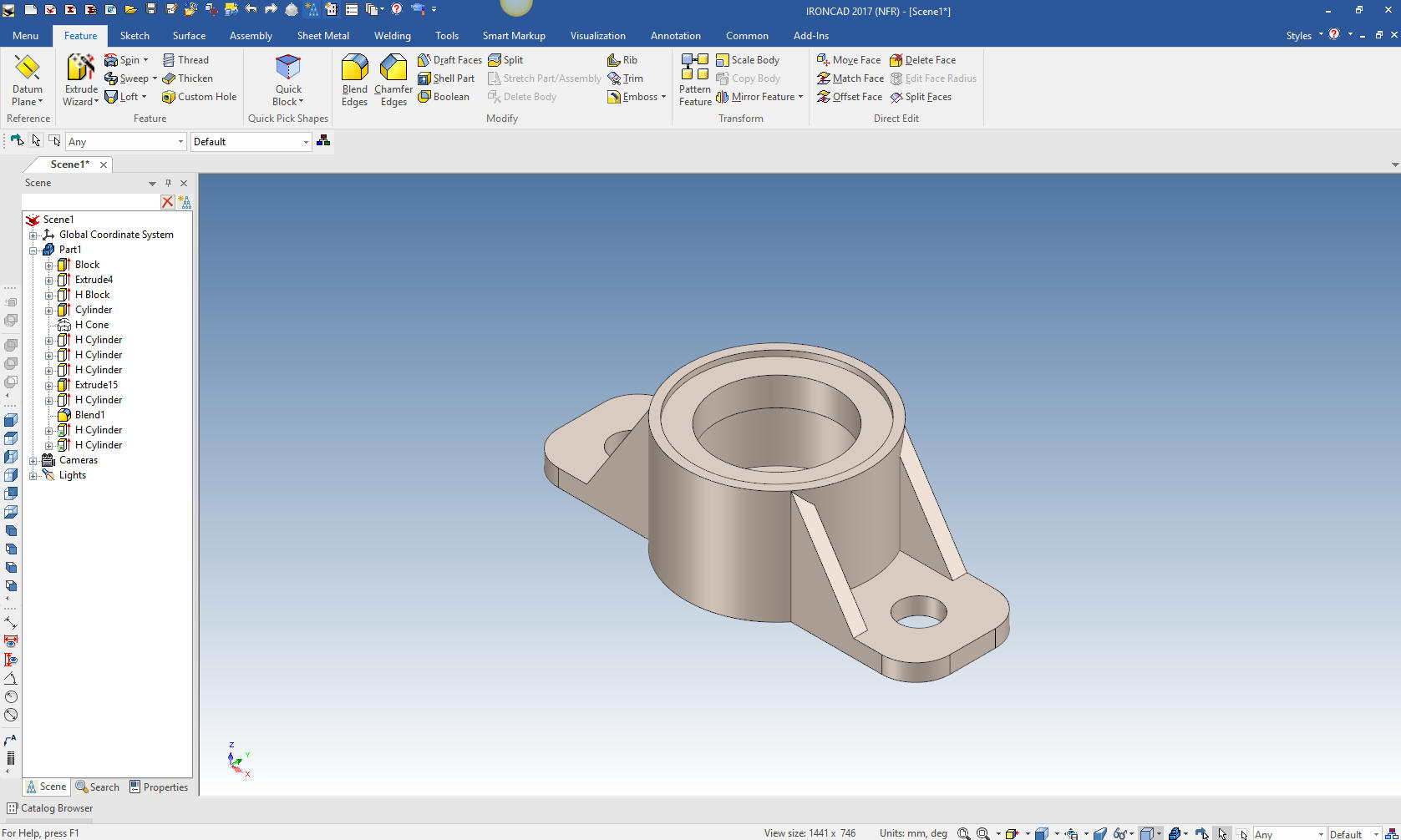Click the Custom Hole tool
The image size is (1401, 840).
pos(199,97)
